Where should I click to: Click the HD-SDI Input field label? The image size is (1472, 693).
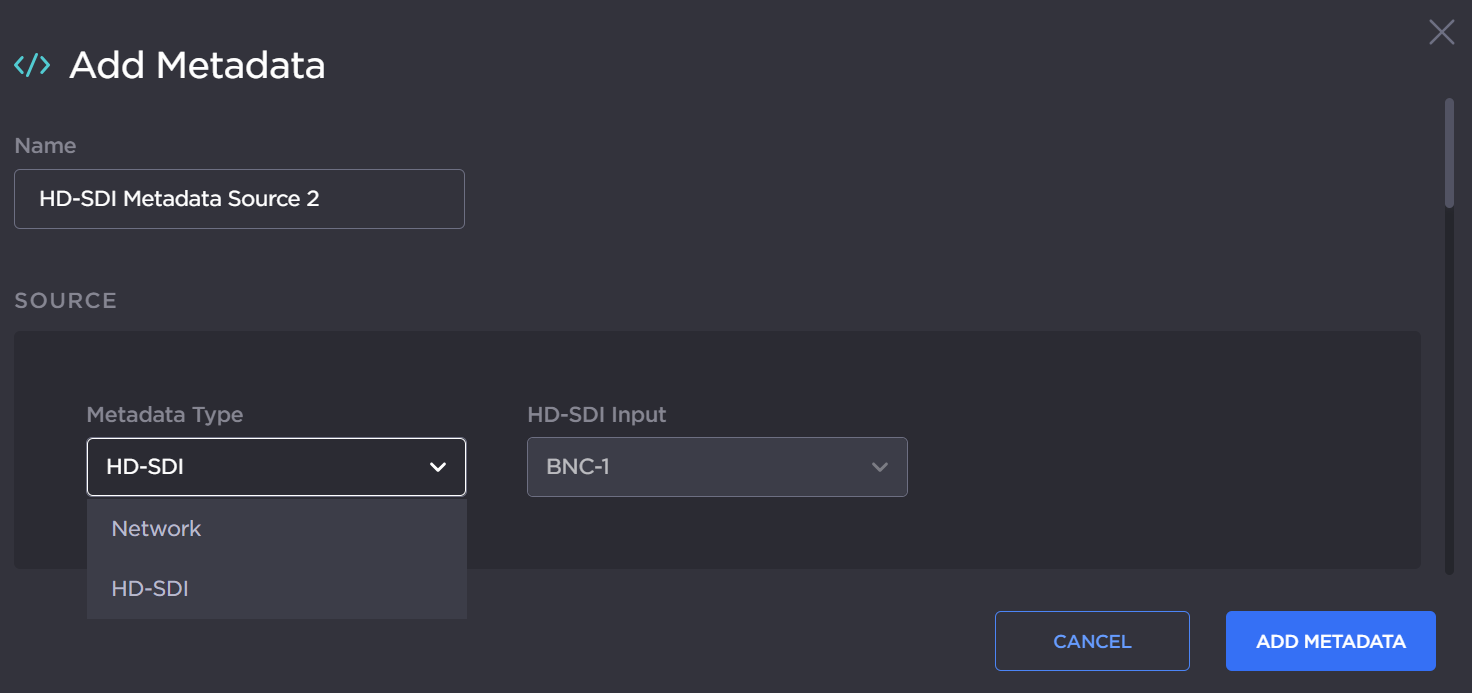pos(597,414)
